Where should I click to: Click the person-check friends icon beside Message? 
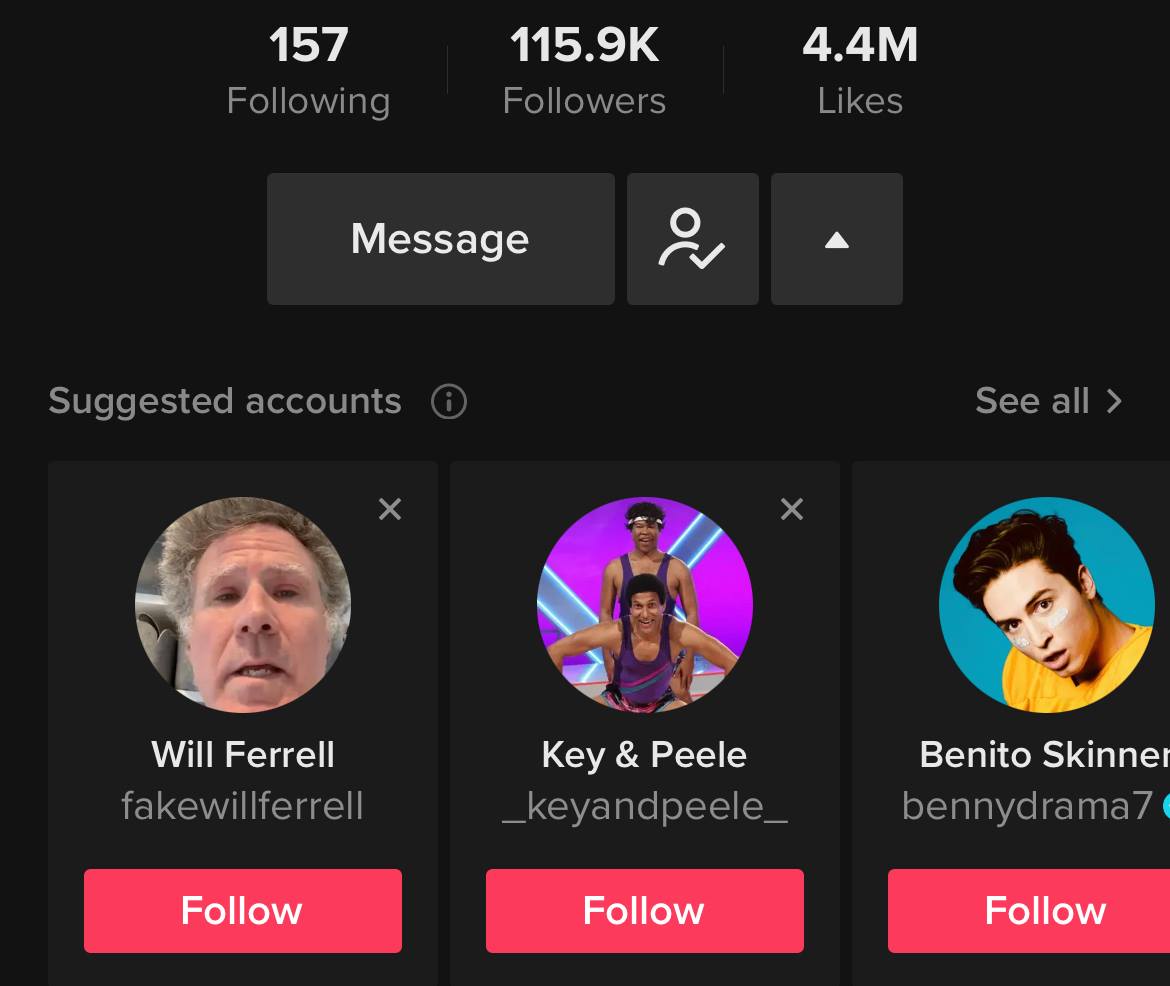tap(693, 238)
